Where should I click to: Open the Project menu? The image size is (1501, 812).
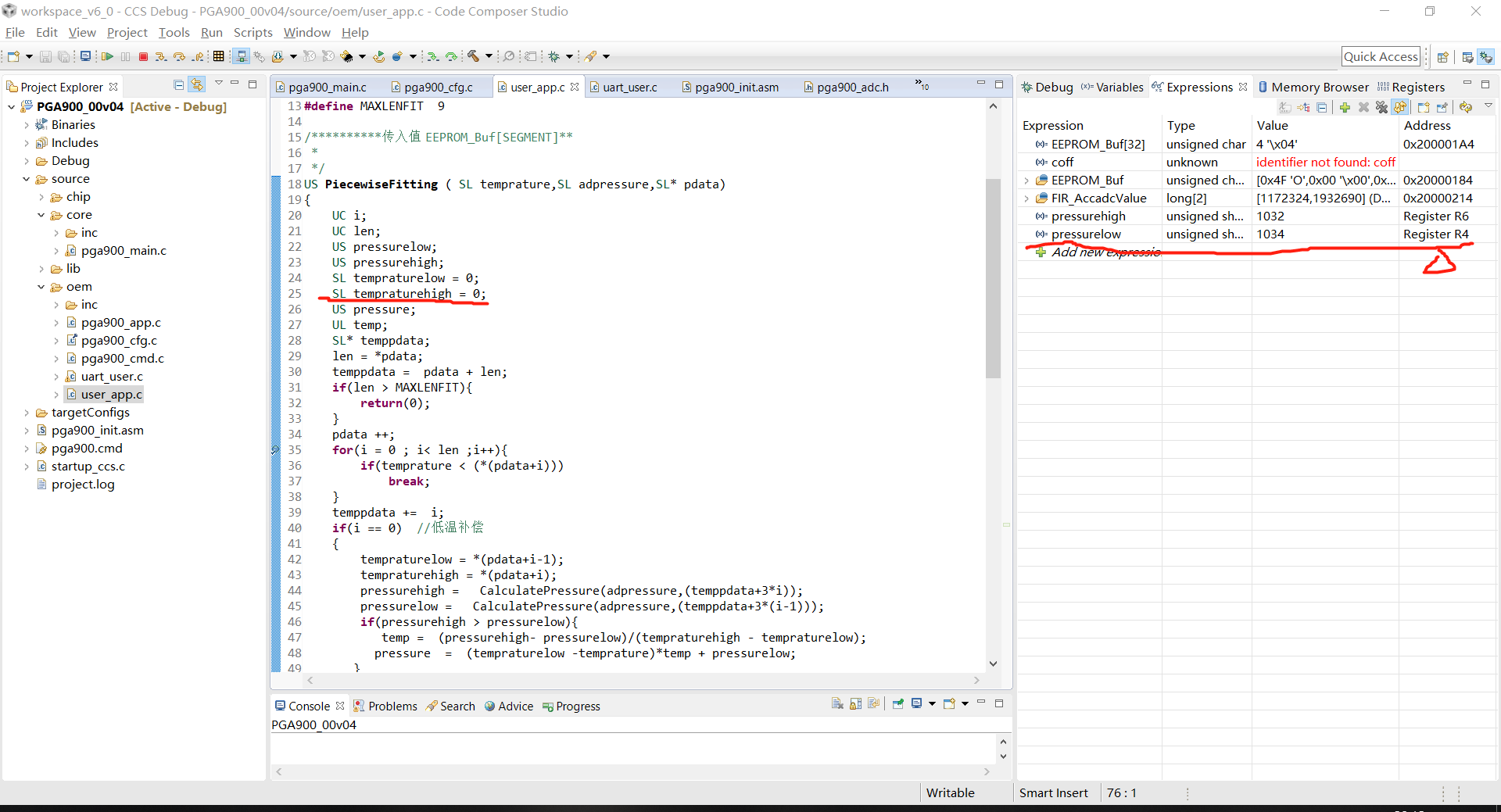(x=127, y=32)
